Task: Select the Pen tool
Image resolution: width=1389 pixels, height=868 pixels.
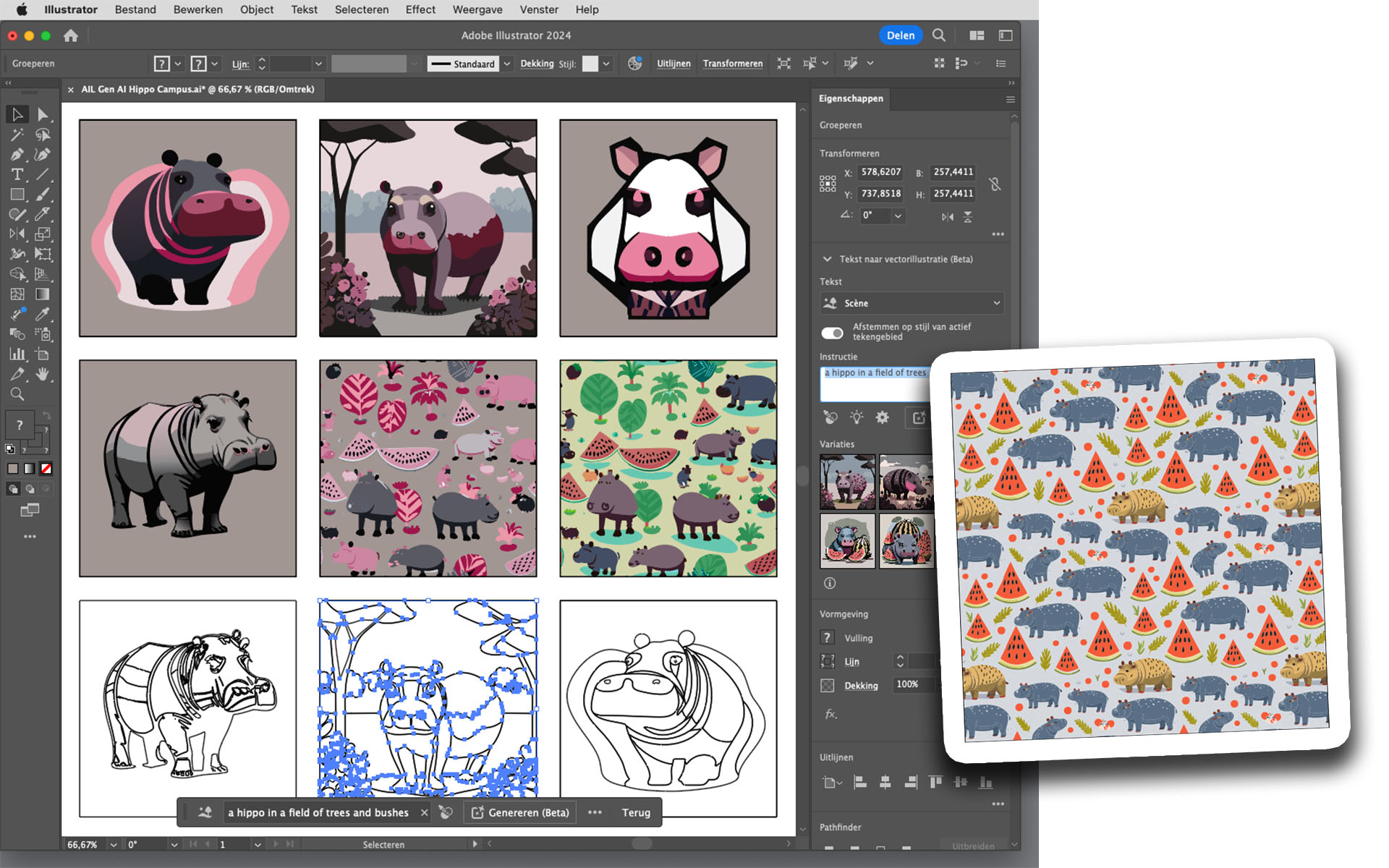Action: click(17, 155)
